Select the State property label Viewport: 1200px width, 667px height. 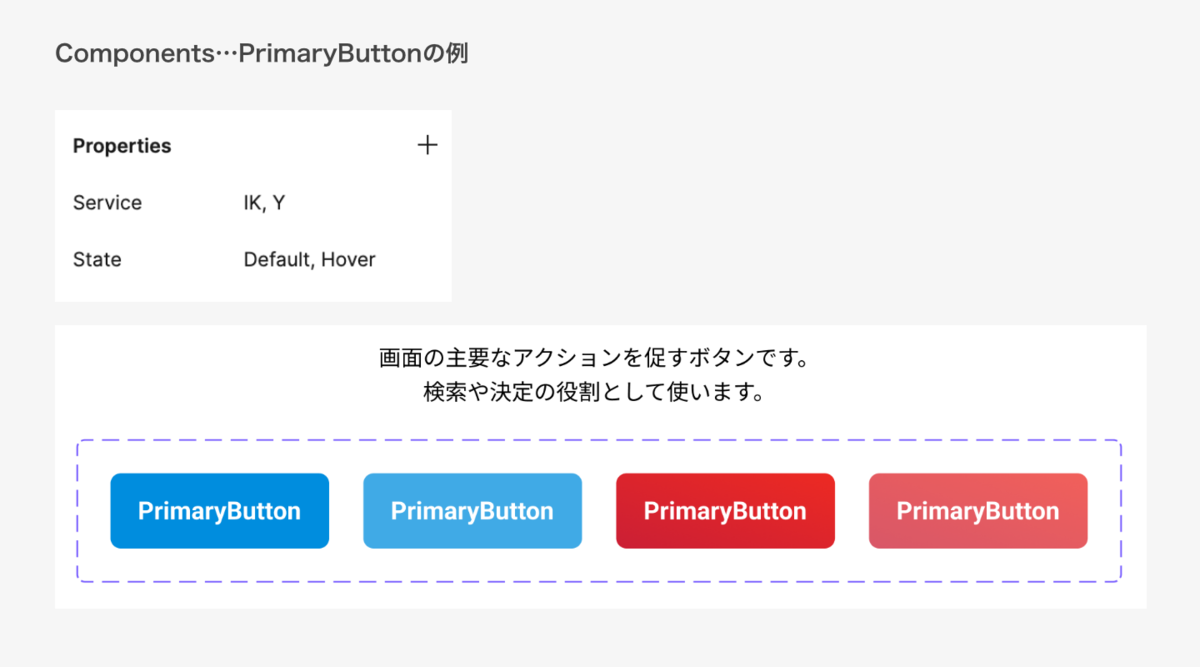(x=97, y=260)
